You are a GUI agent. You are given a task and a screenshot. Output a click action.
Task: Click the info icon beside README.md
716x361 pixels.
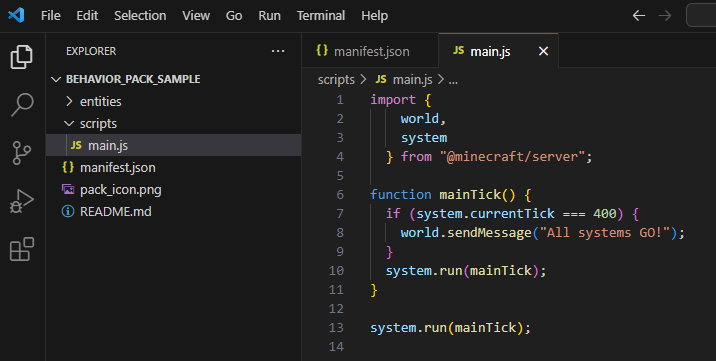[x=68, y=211]
